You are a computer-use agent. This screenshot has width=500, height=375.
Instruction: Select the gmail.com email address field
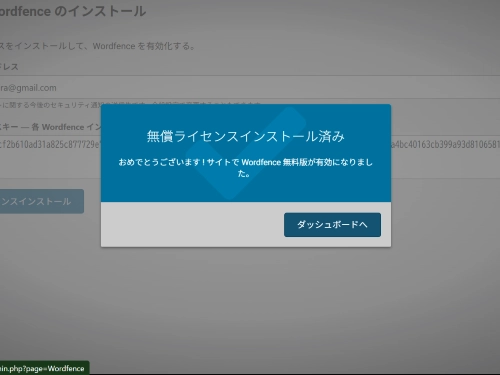click(250, 88)
